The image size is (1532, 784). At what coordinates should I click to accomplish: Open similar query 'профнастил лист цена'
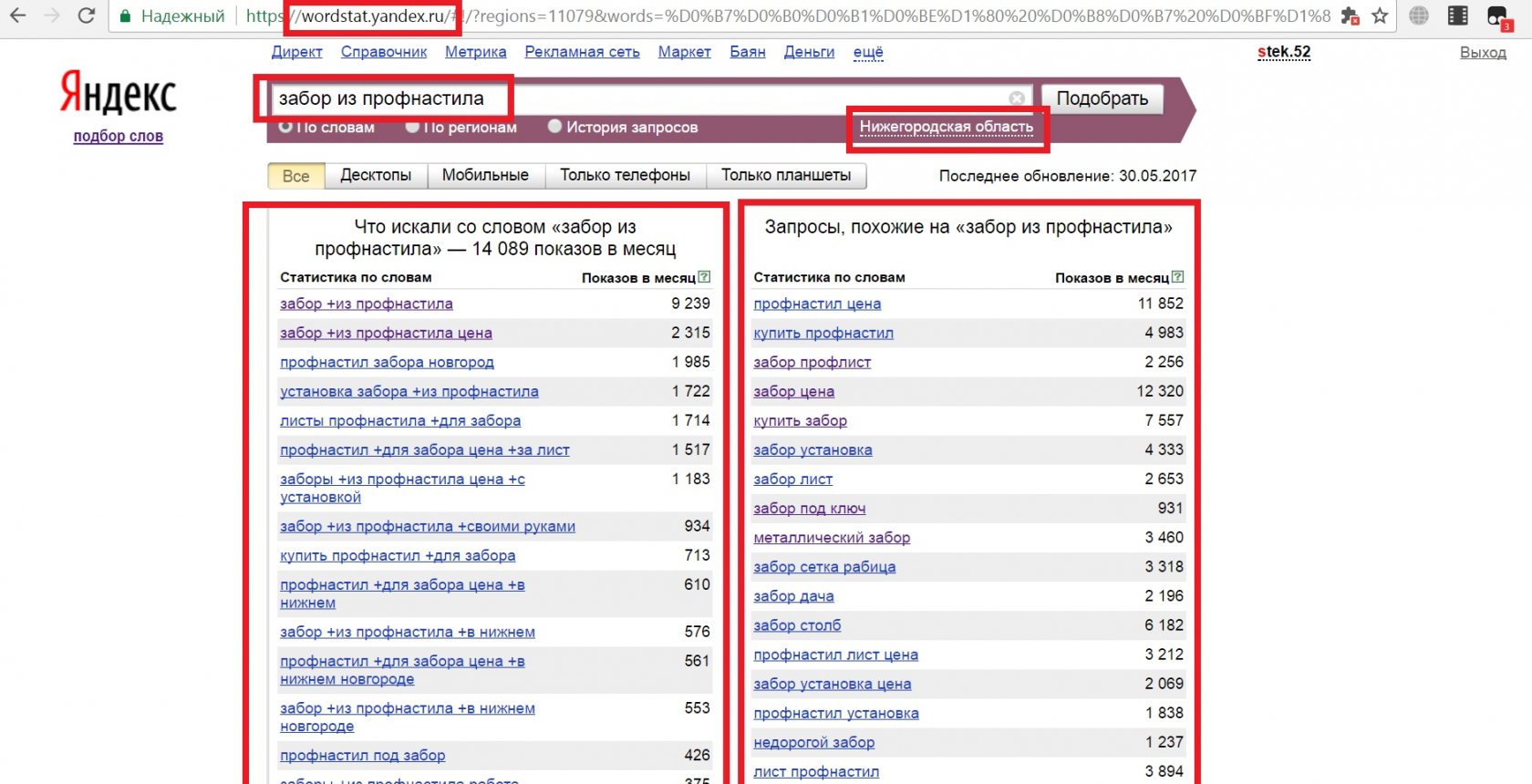point(836,655)
